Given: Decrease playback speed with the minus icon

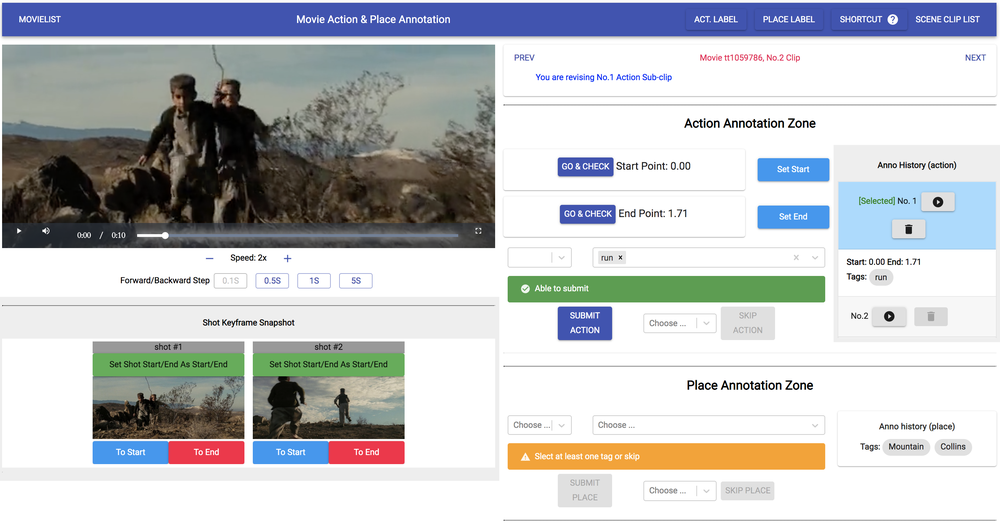Looking at the screenshot, I should pyautogui.click(x=209, y=258).
